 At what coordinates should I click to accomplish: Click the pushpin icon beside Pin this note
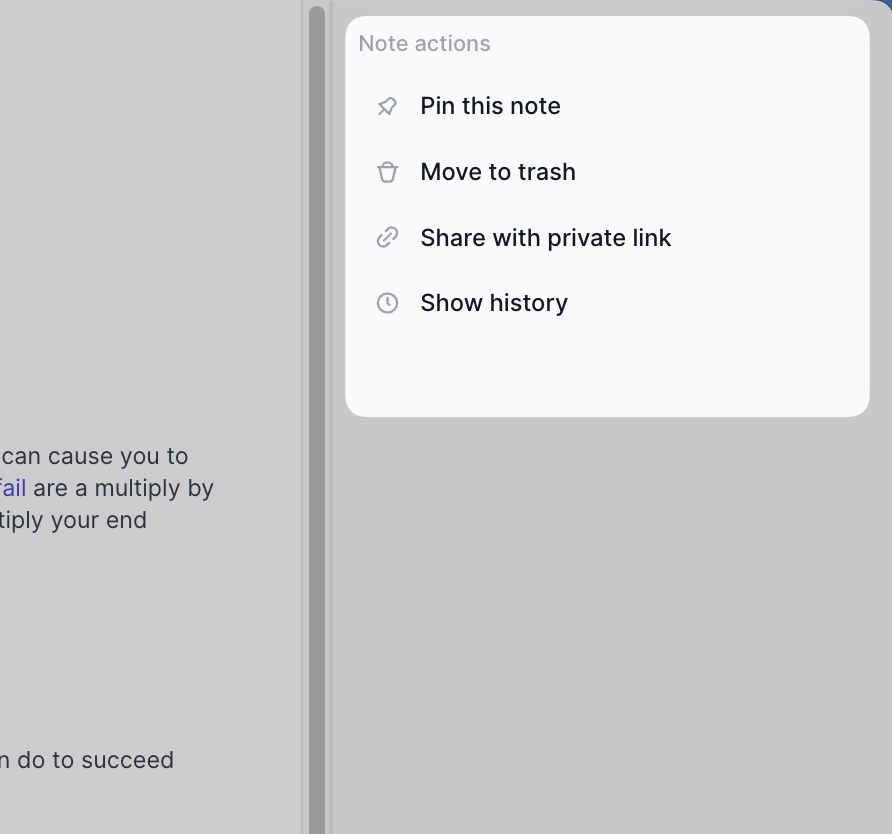pyautogui.click(x=387, y=106)
